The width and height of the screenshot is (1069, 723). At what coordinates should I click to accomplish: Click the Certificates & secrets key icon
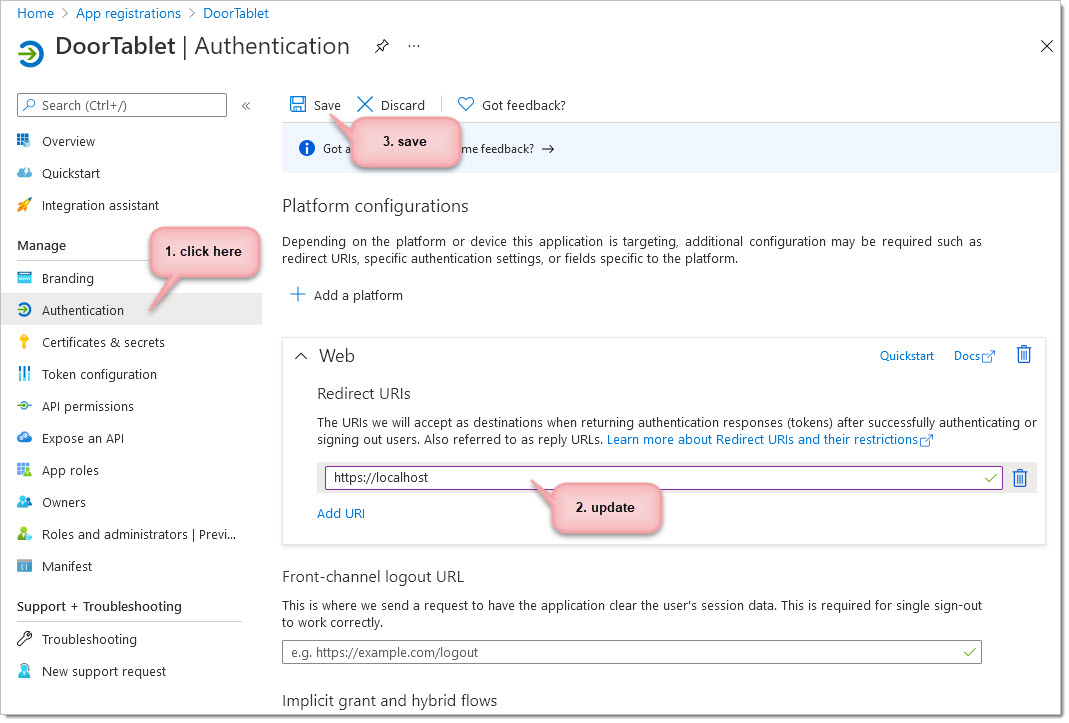tap(24, 342)
